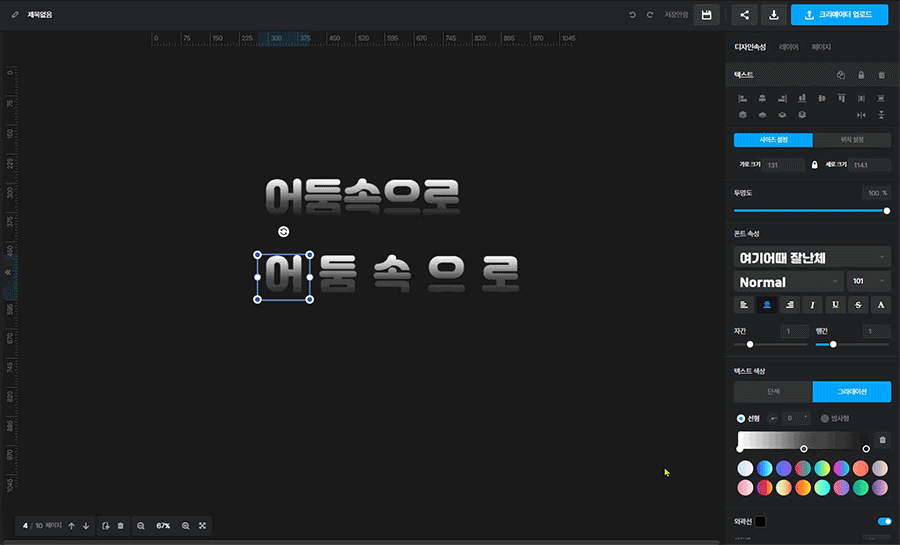Open the Normal font weight dropdown
This screenshot has height=545, width=900.
(x=787, y=282)
